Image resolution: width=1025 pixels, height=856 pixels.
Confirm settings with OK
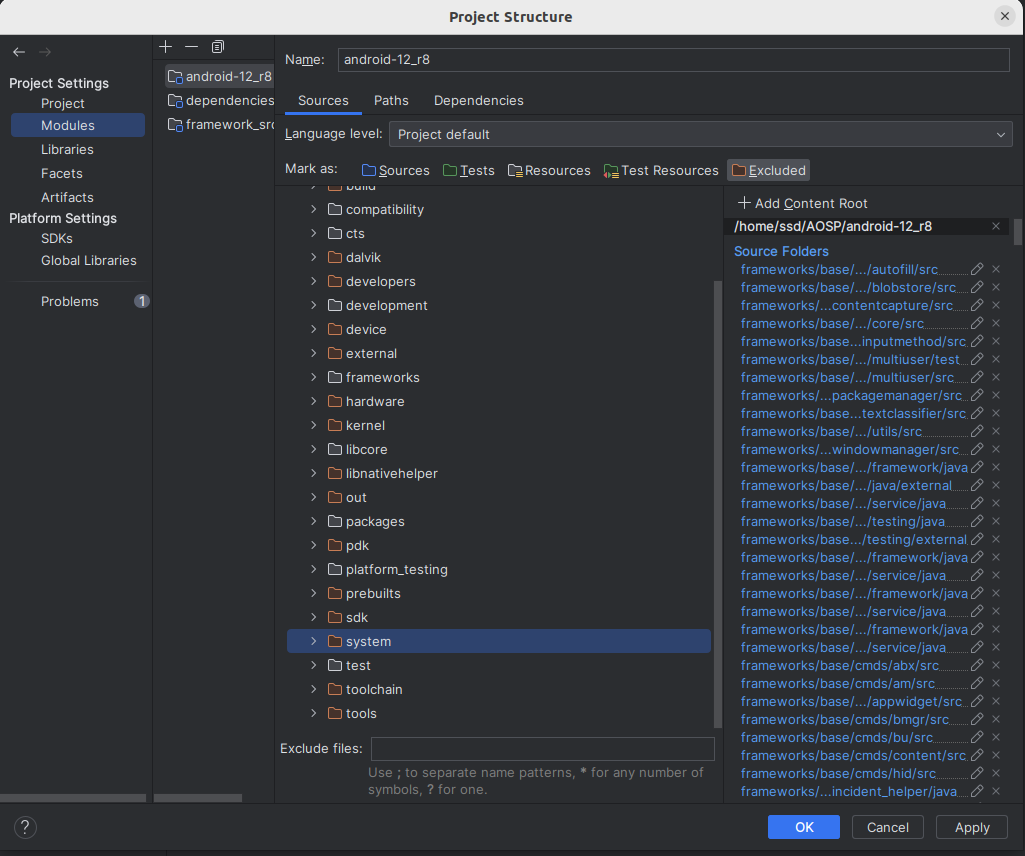(x=803, y=827)
